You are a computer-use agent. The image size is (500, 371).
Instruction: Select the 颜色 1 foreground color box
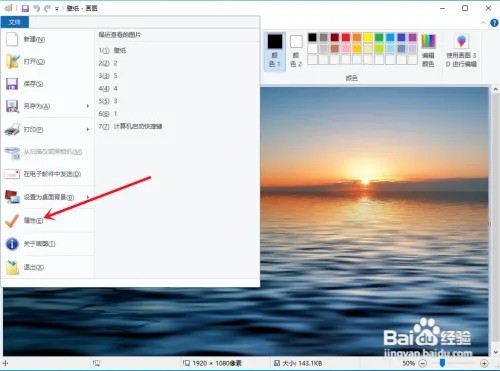click(x=275, y=51)
